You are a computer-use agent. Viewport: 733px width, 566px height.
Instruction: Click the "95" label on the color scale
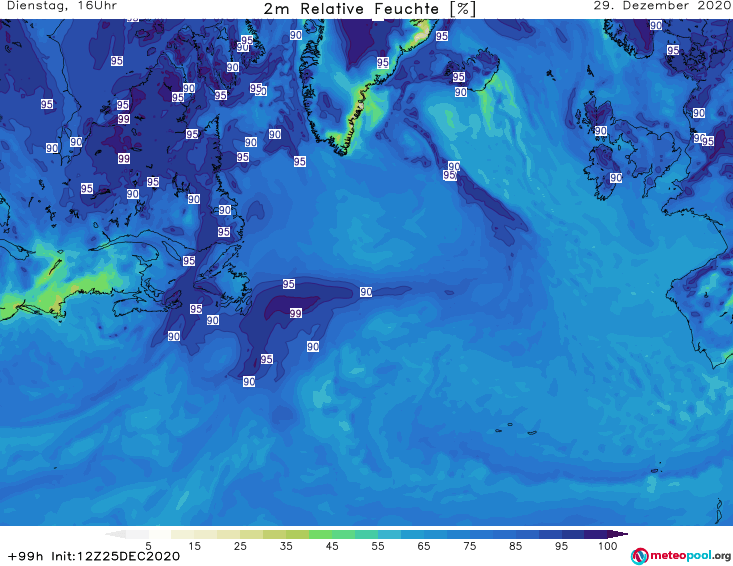pyautogui.click(x=561, y=546)
